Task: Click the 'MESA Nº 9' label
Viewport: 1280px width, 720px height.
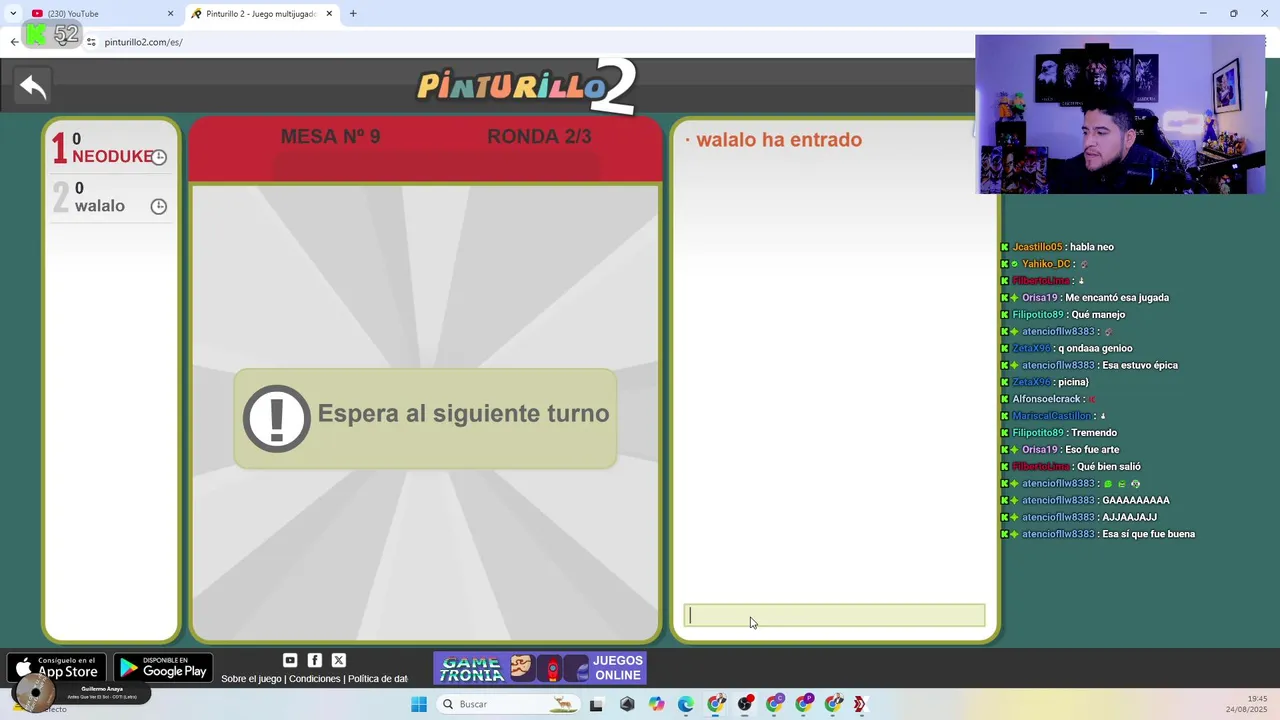Action: tap(330, 137)
